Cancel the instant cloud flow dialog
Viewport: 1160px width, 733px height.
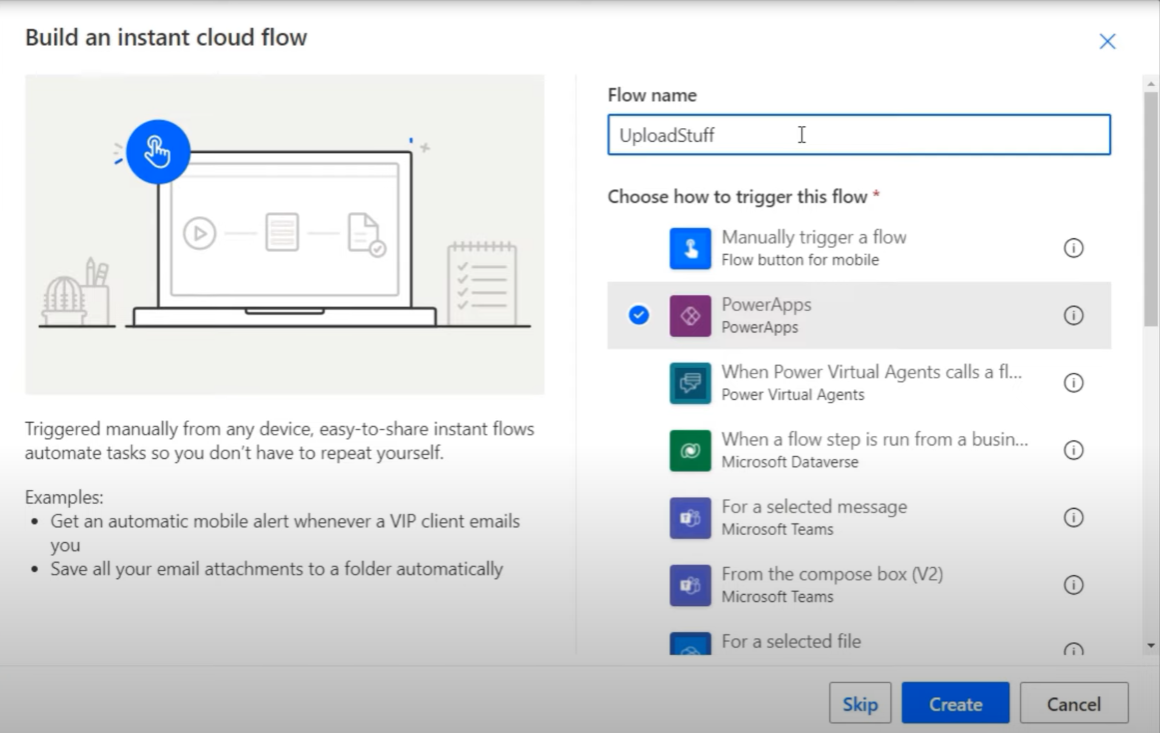(x=1073, y=703)
